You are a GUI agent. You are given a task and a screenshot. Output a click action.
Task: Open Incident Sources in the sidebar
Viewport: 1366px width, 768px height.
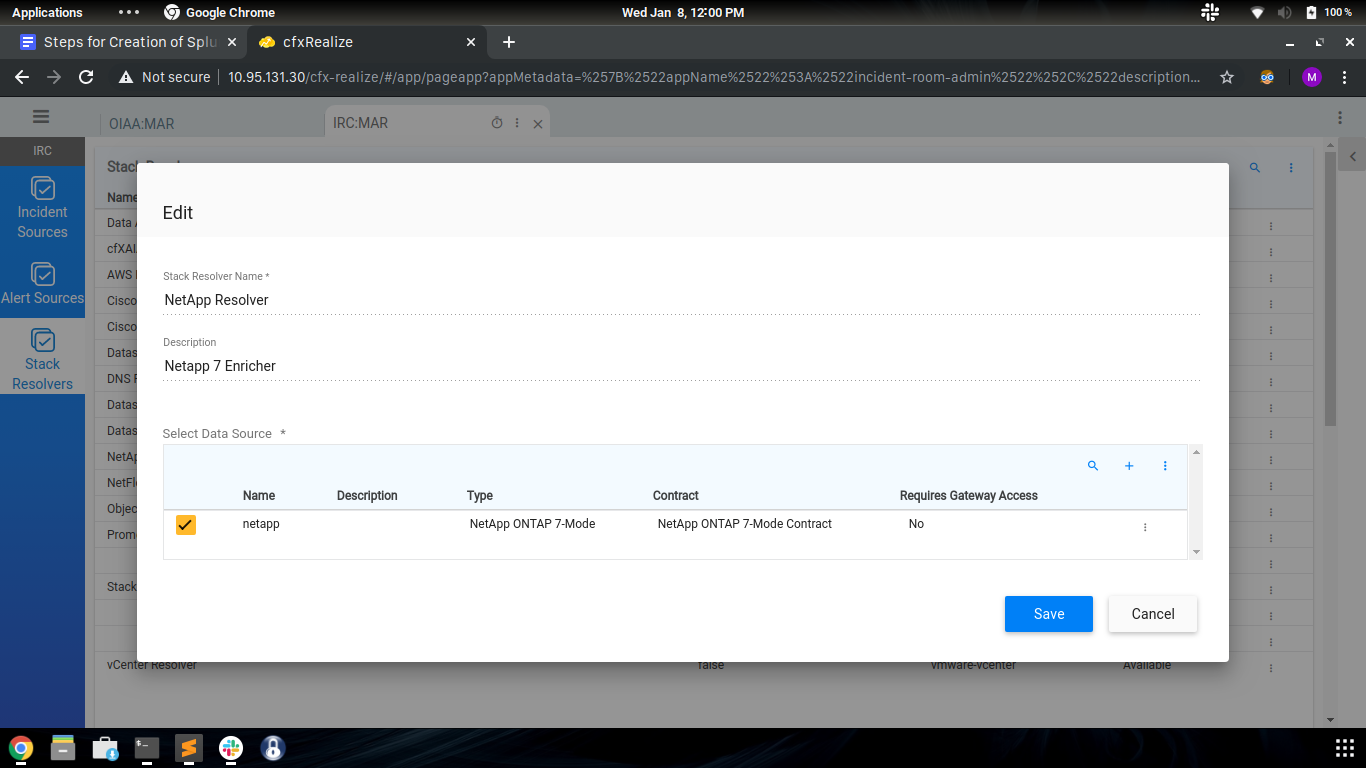coord(42,208)
